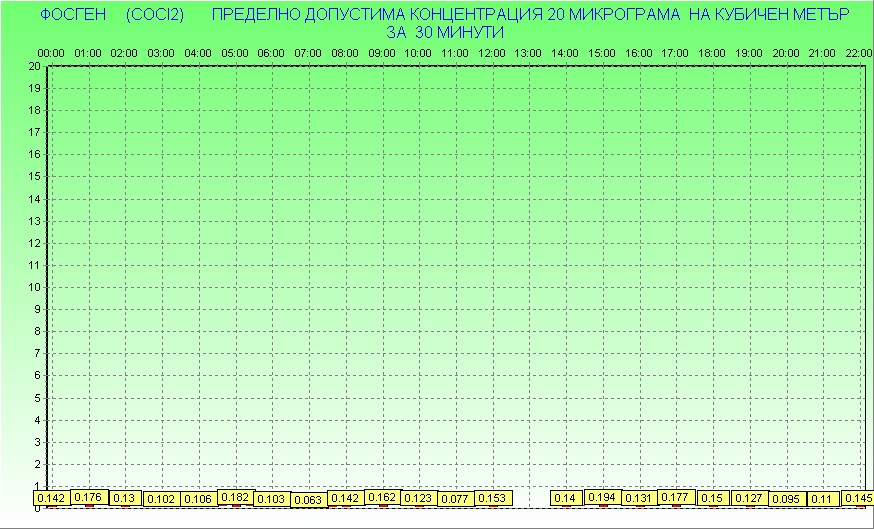The image size is (874, 529).
Task: Select the 22:00 time axis label
Action: (858, 52)
